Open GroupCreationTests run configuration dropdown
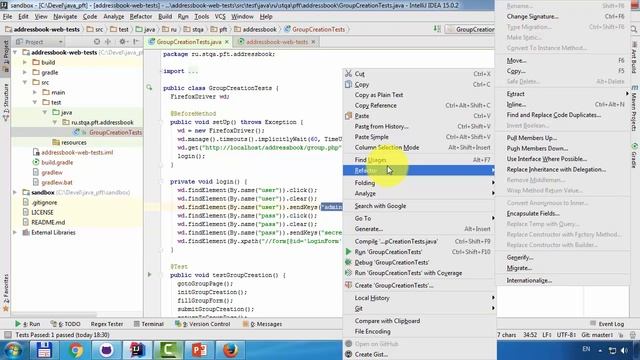The height and width of the screenshot is (360, 640). click(470, 29)
